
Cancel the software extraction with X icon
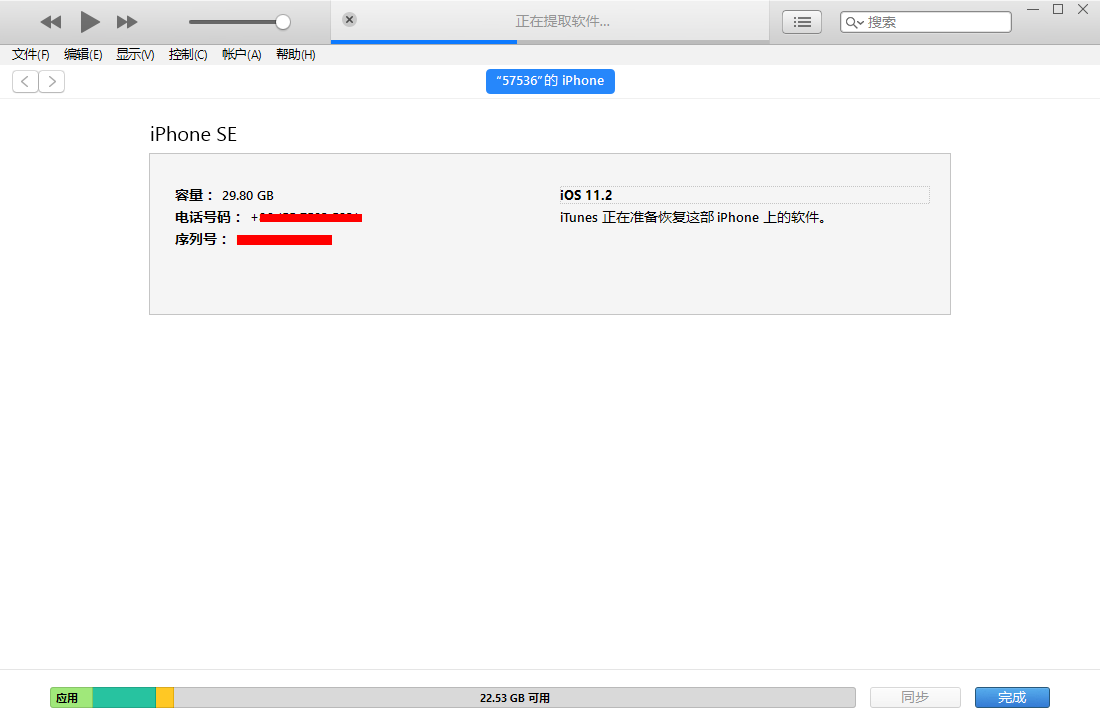click(349, 20)
